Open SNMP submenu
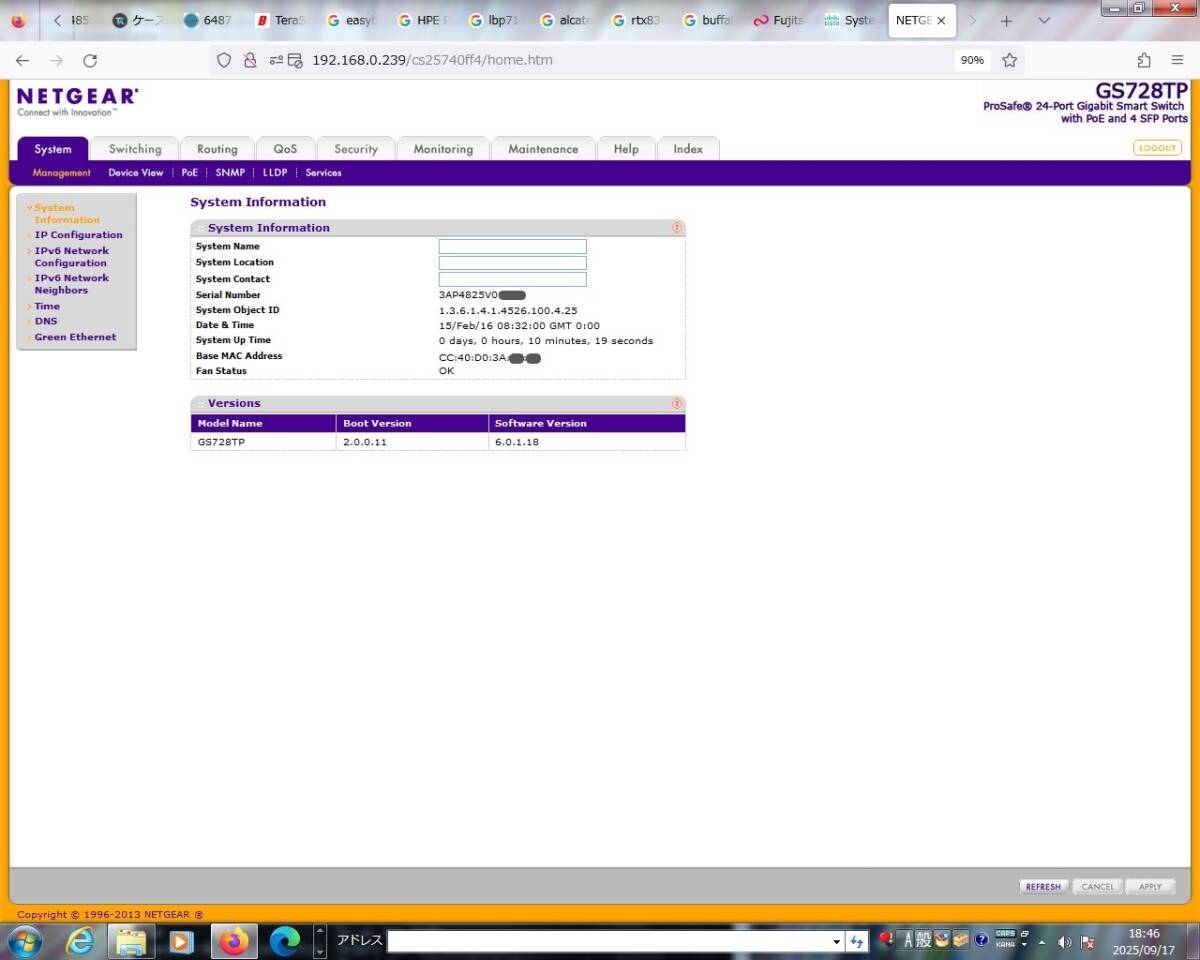1200x960 pixels. tap(230, 173)
